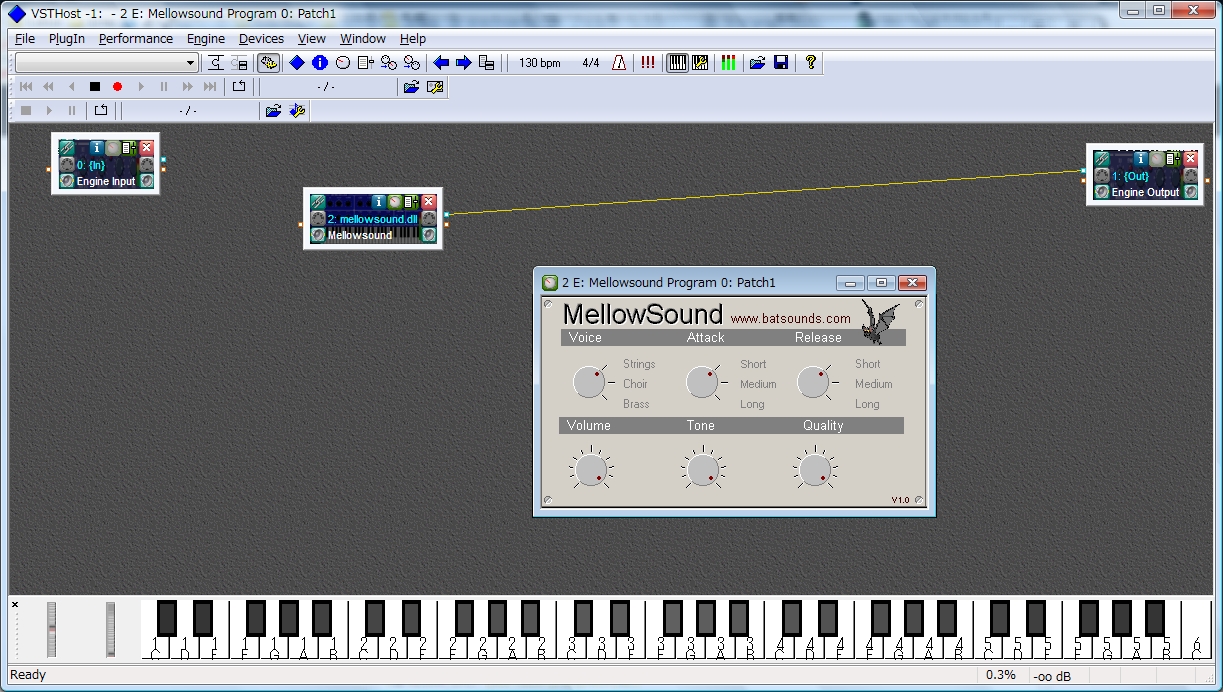Open the Performance menu
This screenshot has height=692, width=1223.
coord(136,39)
